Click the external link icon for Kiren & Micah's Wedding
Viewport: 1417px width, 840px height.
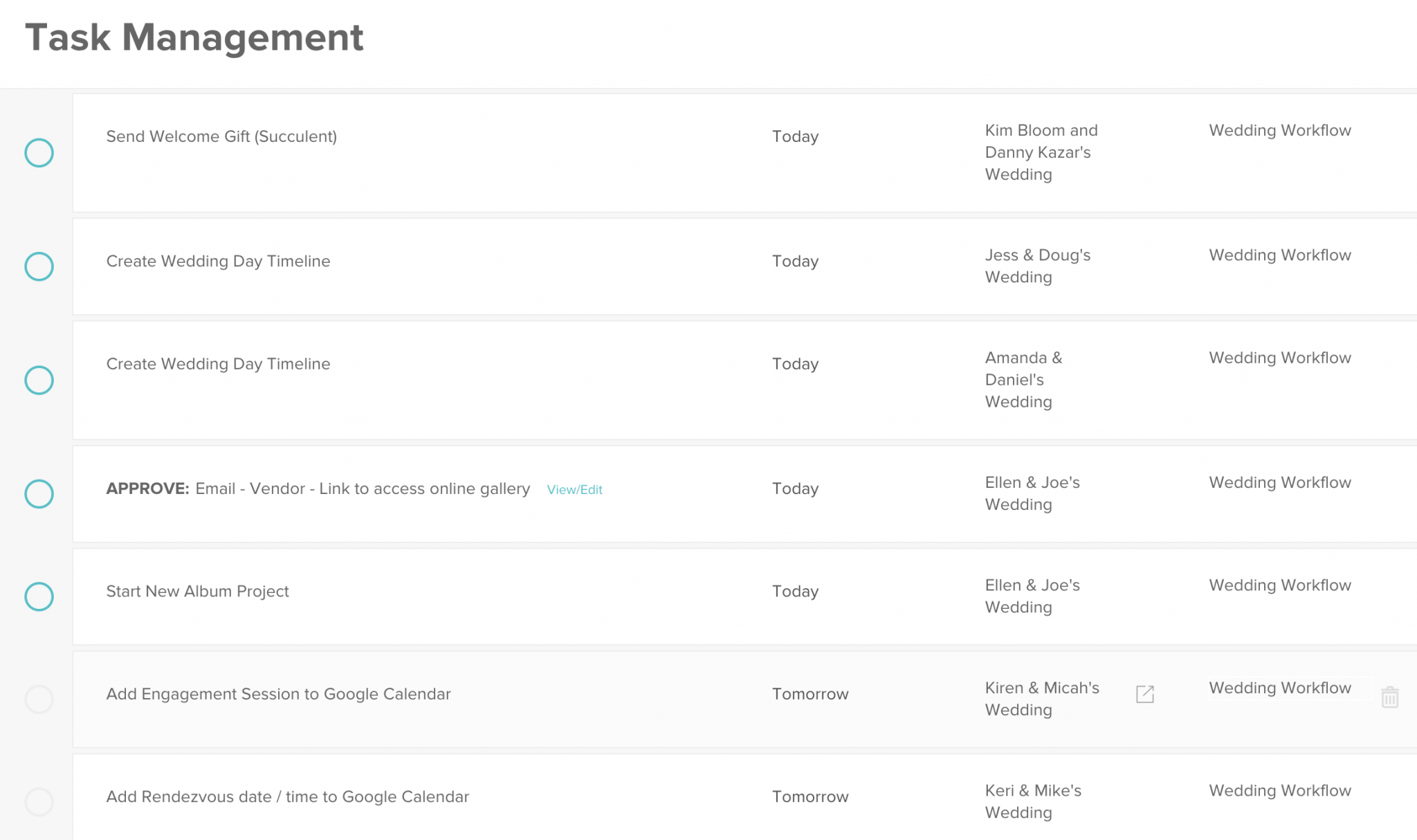coord(1145,694)
